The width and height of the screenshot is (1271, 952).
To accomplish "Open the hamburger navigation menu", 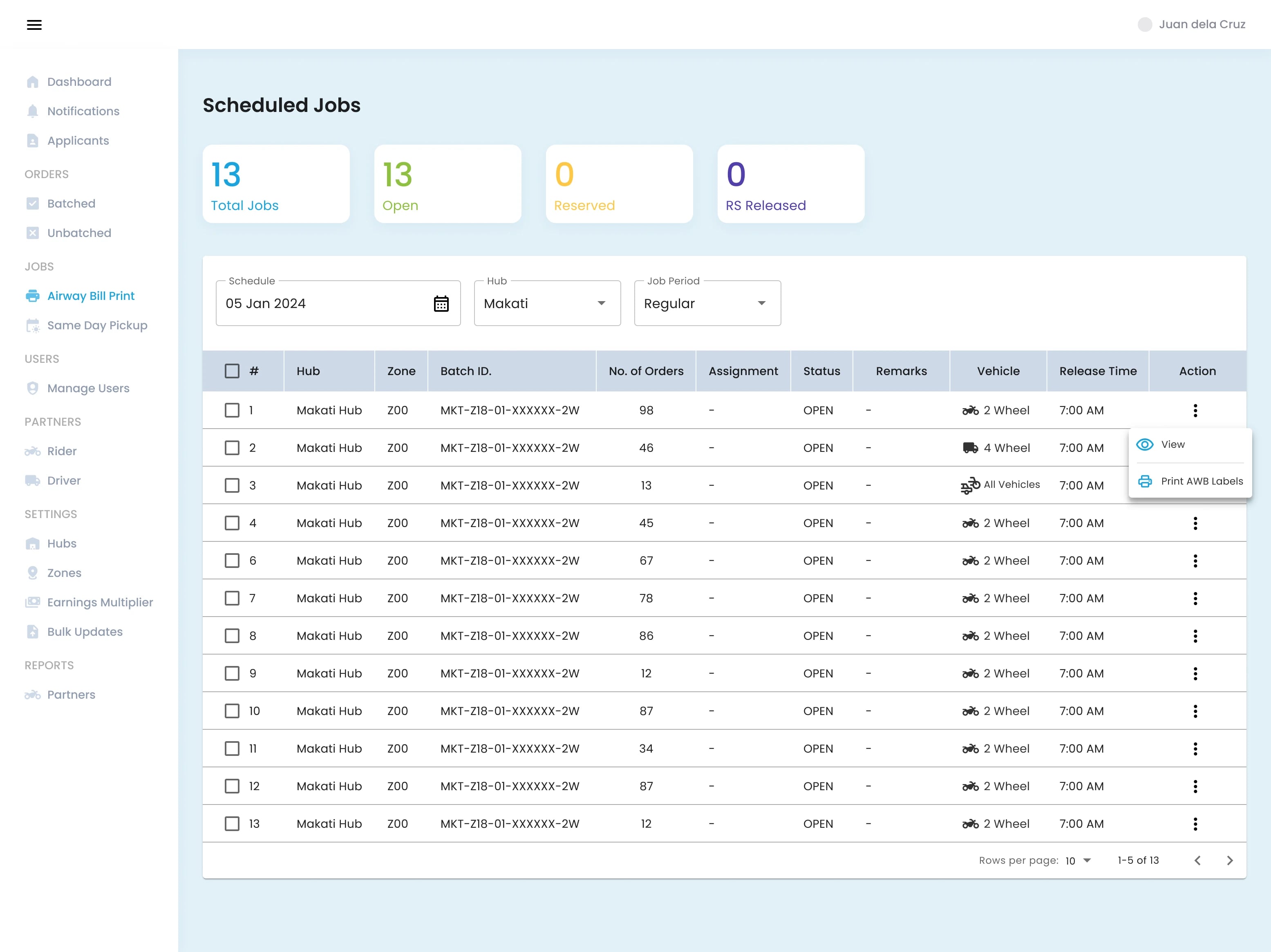I will tap(34, 25).
